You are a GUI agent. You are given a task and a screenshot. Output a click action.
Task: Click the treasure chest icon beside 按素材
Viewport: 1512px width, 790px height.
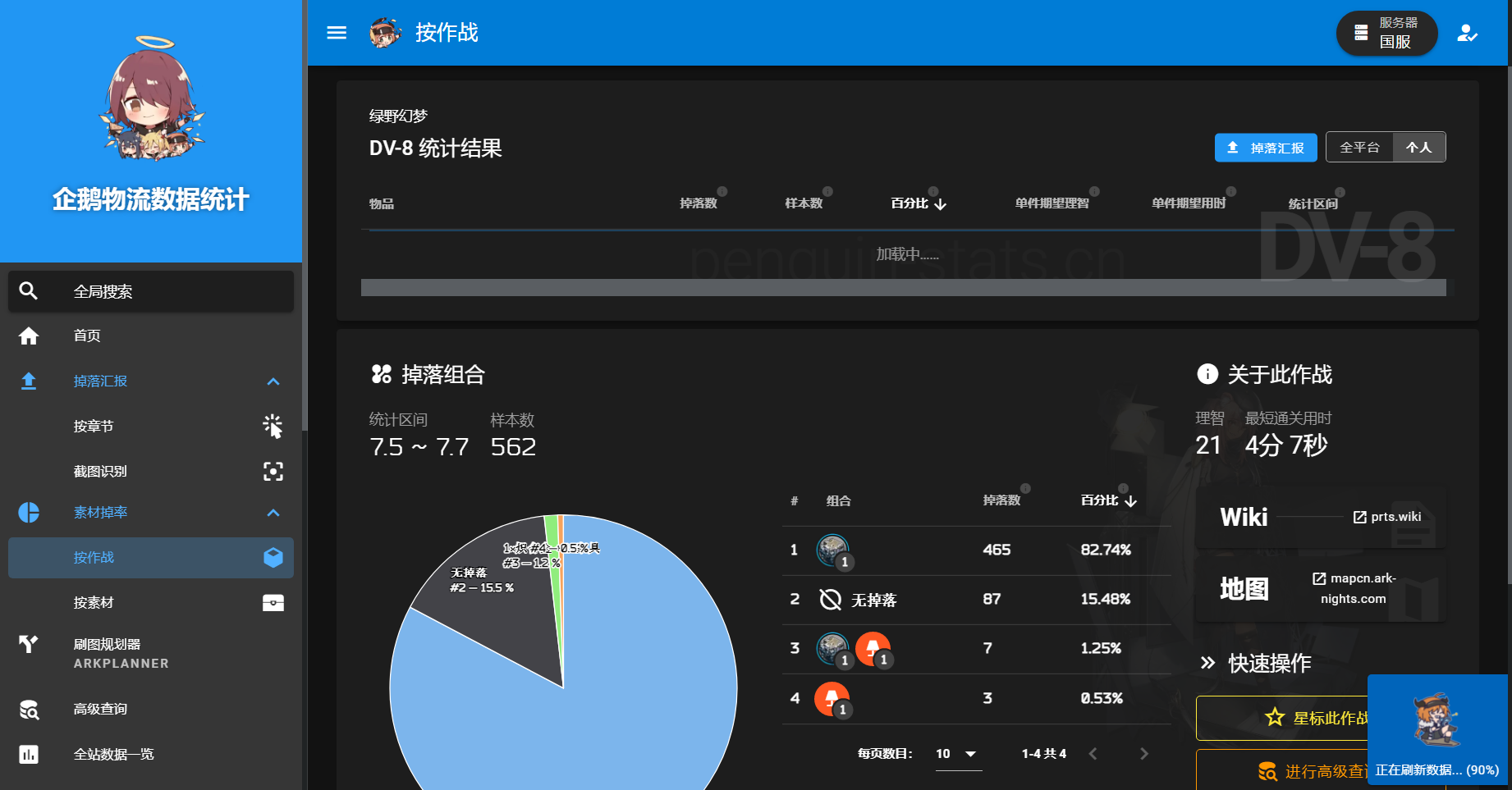click(x=273, y=603)
